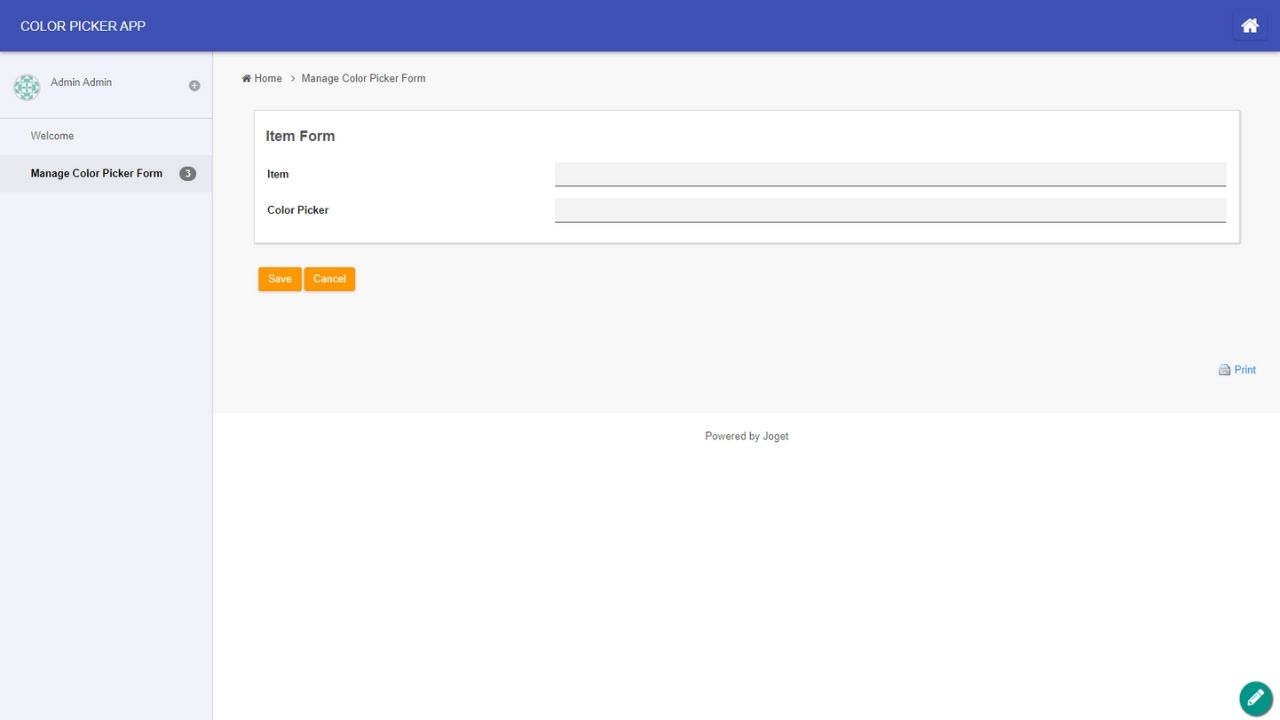The width and height of the screenshot is (1280, 720).
Task: Click the Powered by Joget footer text
Action: coord(746,436)
